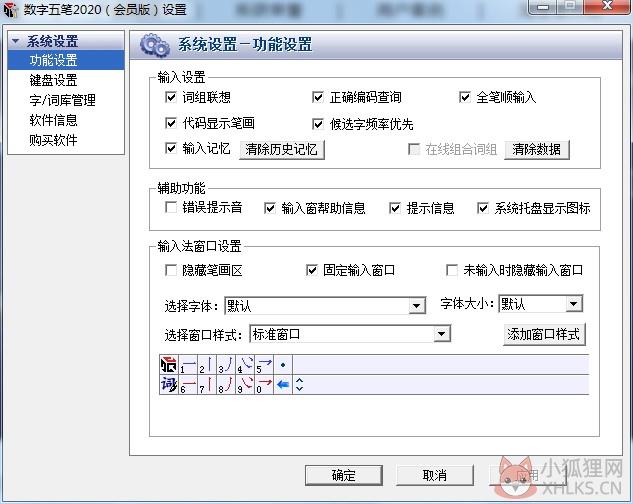
Task: Expand the 选择窗口样式 dropdown
Action: pos(442,334)
